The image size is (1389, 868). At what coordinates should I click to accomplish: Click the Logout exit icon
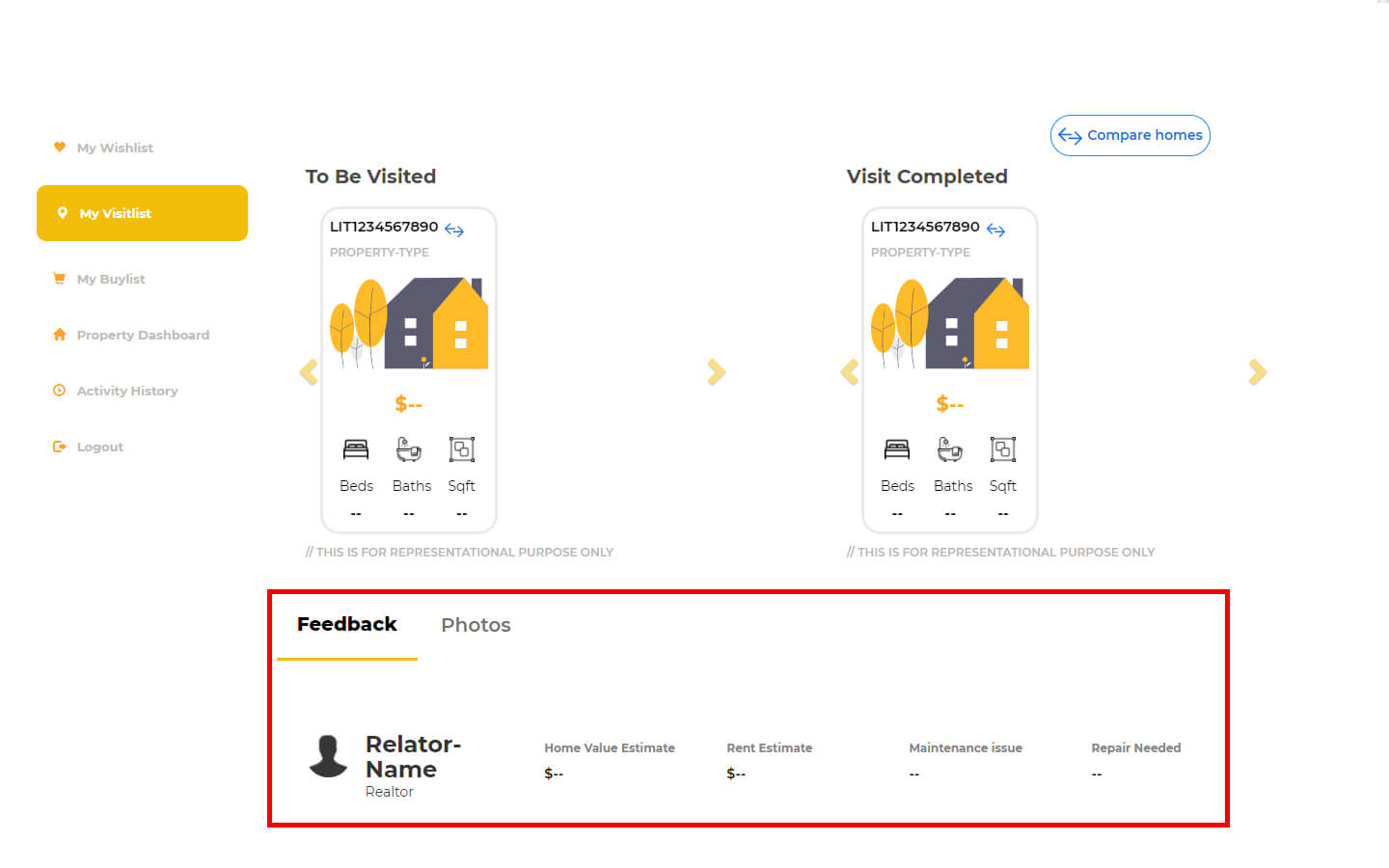(60, 447)
